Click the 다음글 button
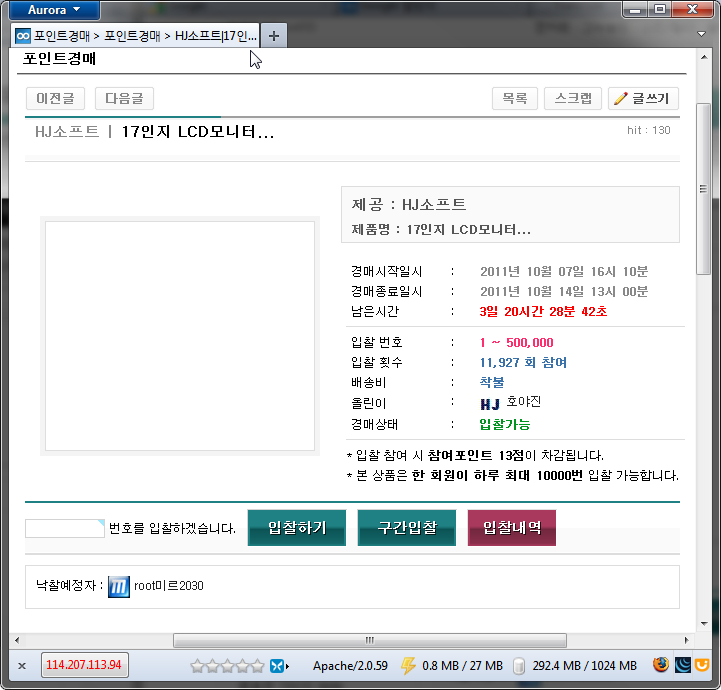The height and width of the screenshot is (690, 721). pos(124,98)
